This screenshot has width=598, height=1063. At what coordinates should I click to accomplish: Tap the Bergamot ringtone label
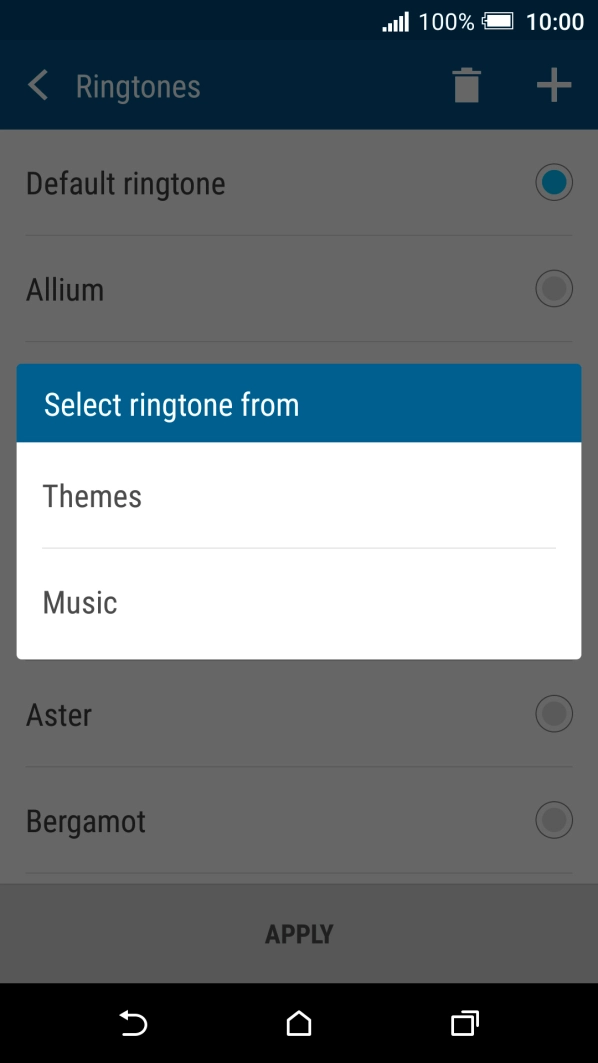pos(86,822)
